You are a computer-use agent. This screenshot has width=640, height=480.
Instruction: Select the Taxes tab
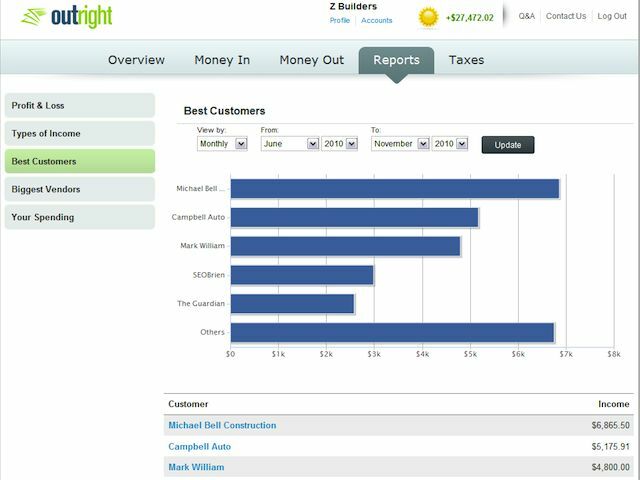(x=466, y=60)
